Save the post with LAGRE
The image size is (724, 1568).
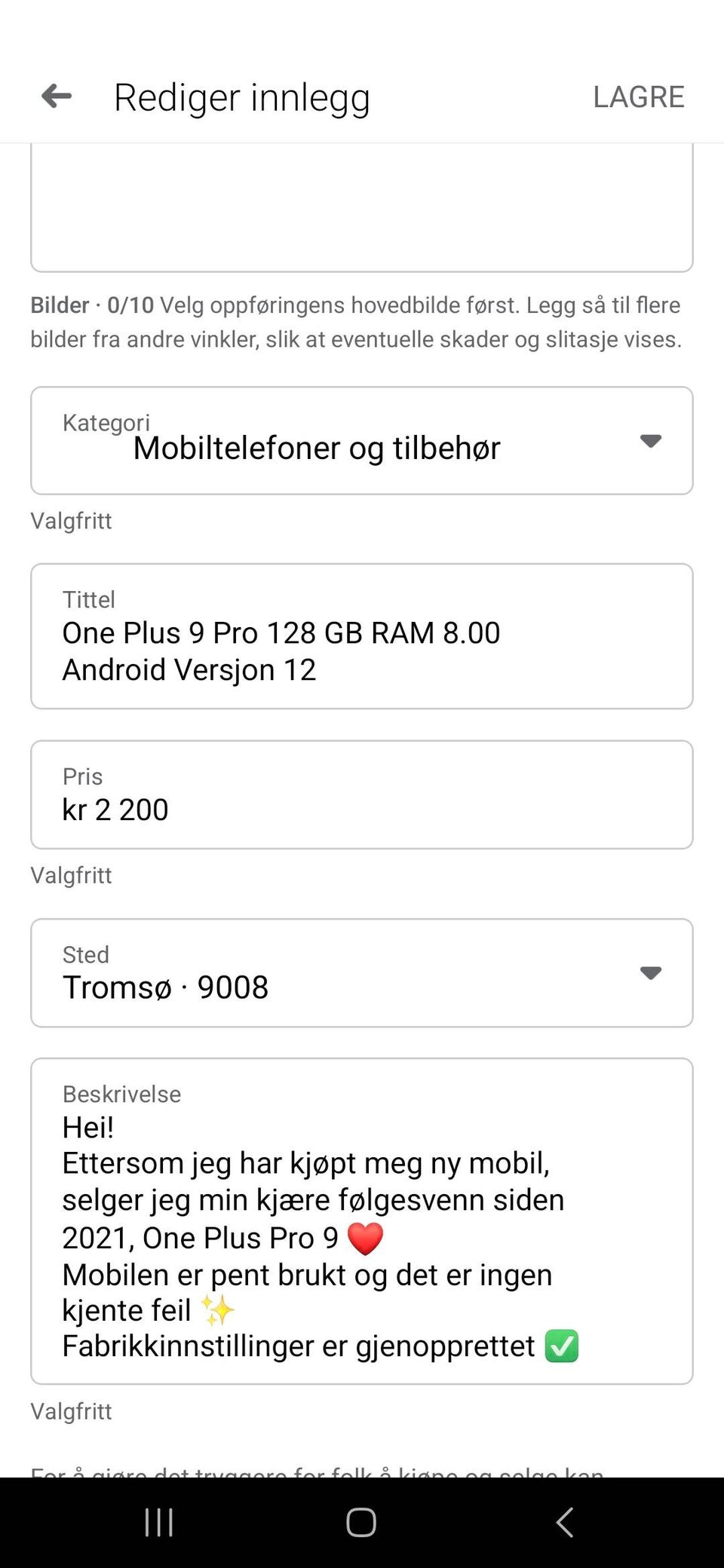638,96
